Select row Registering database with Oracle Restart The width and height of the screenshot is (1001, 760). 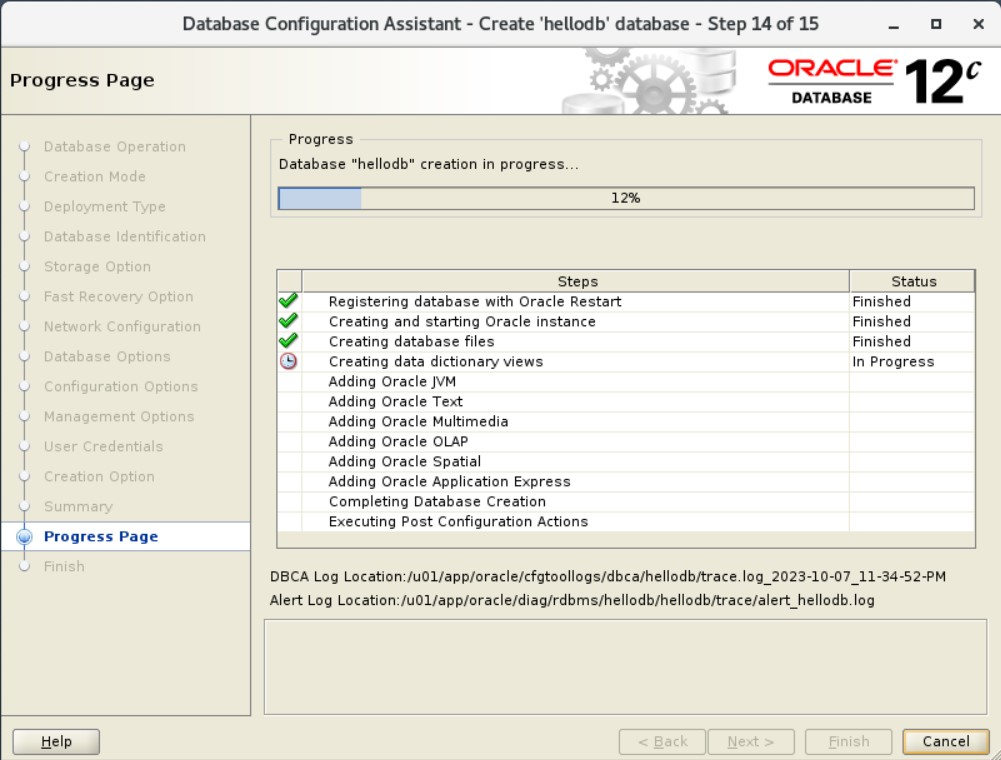[626, 301]
